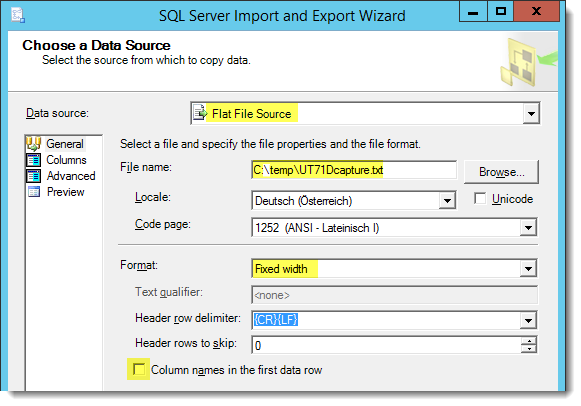Image resolution: width=581 pixels, height=406 pixels.
Task: Expand the Code page dropdown
Action: [528, 228]
